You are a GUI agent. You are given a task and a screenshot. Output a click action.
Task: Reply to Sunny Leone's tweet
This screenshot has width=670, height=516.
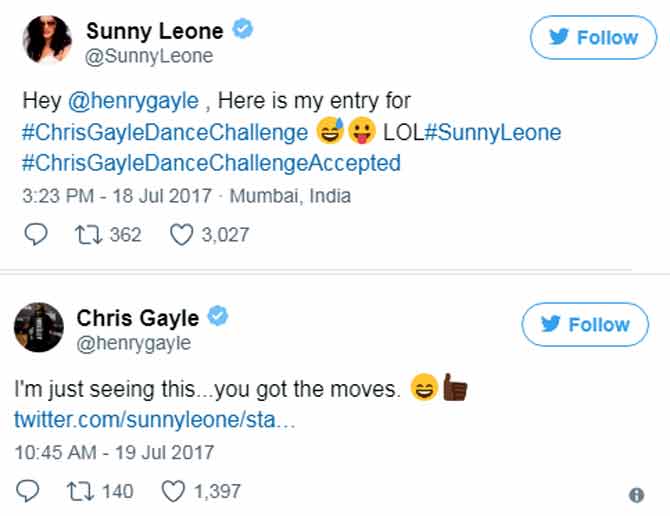coord(33,235)
